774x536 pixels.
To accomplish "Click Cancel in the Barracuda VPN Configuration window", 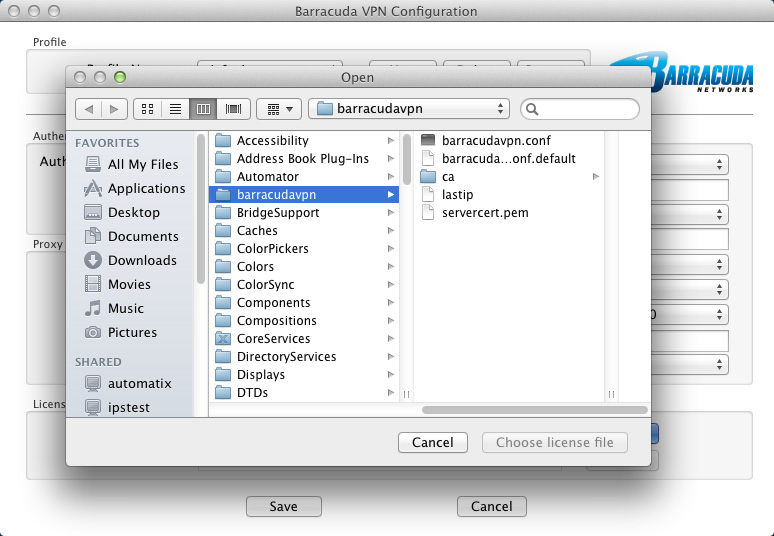I will coord(492,506).
